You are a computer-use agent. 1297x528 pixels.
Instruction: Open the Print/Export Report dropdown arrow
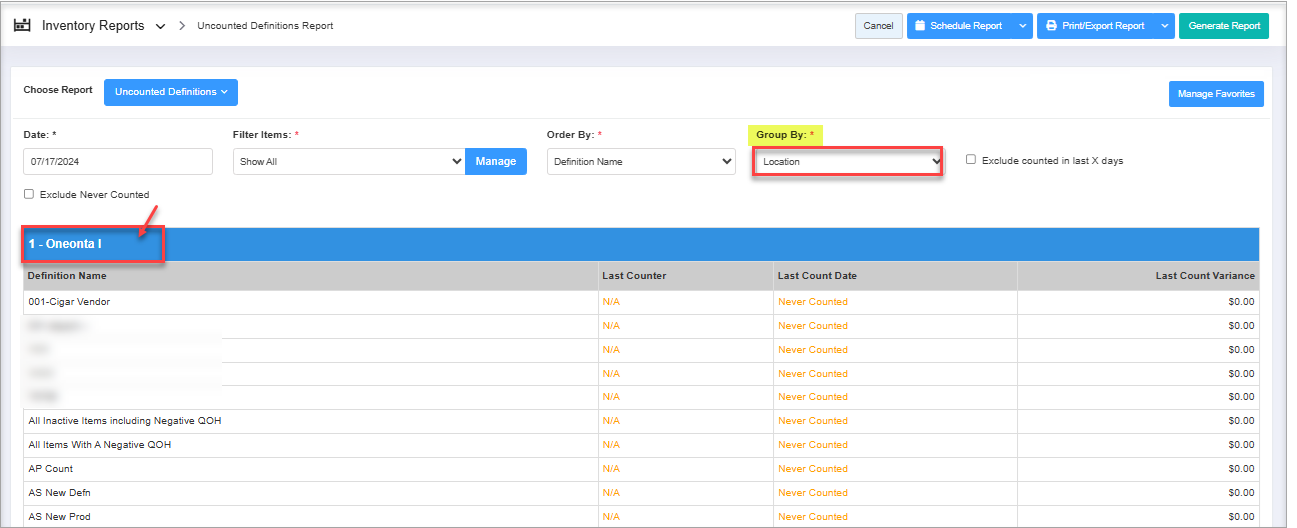tap(1165, 26)
